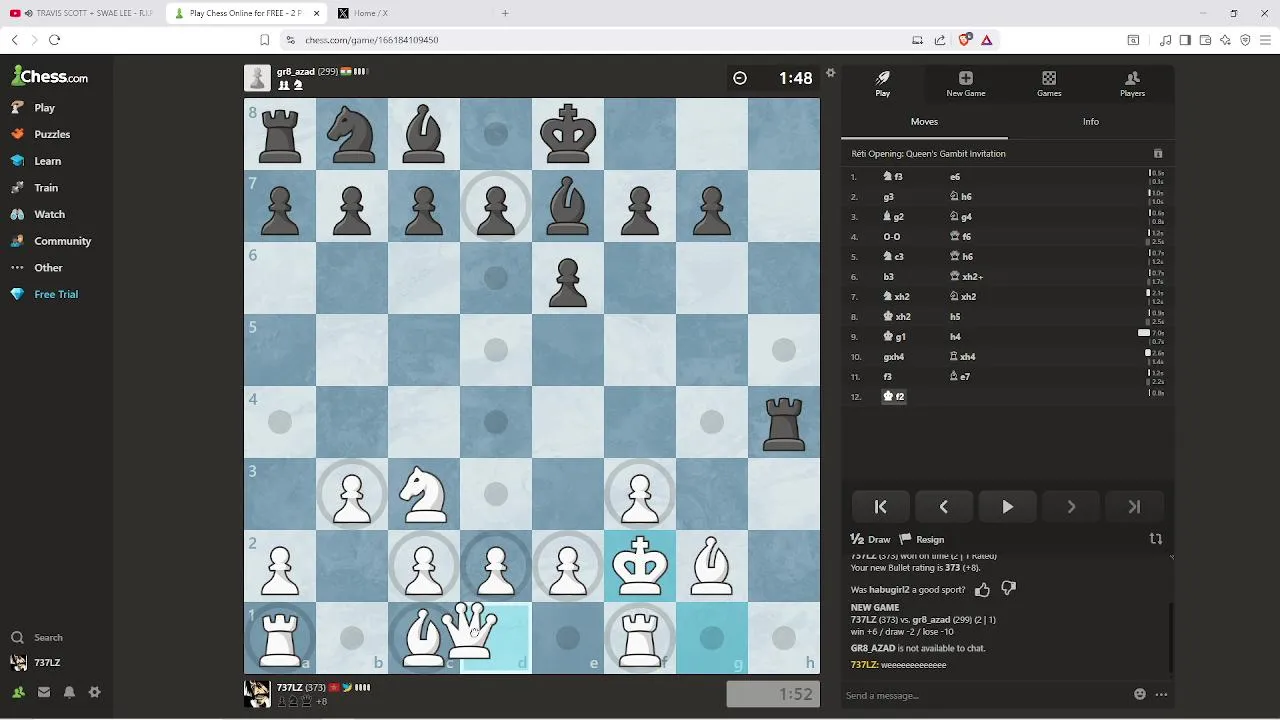Play through the moves

tap(1007, 507)
